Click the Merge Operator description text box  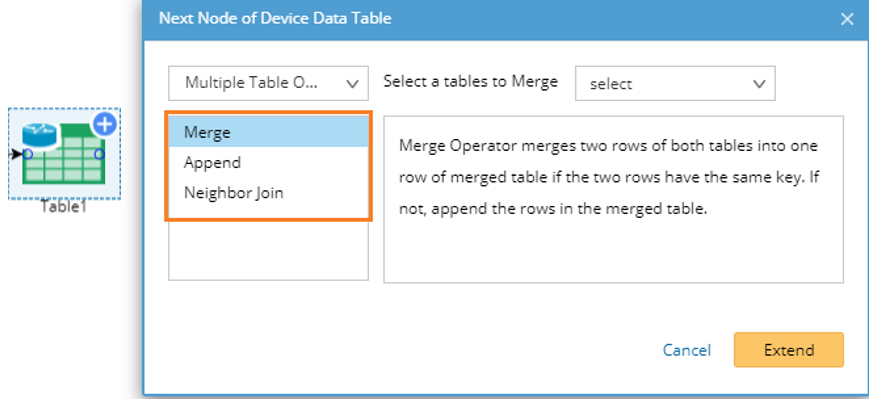(x=613, y=198)
